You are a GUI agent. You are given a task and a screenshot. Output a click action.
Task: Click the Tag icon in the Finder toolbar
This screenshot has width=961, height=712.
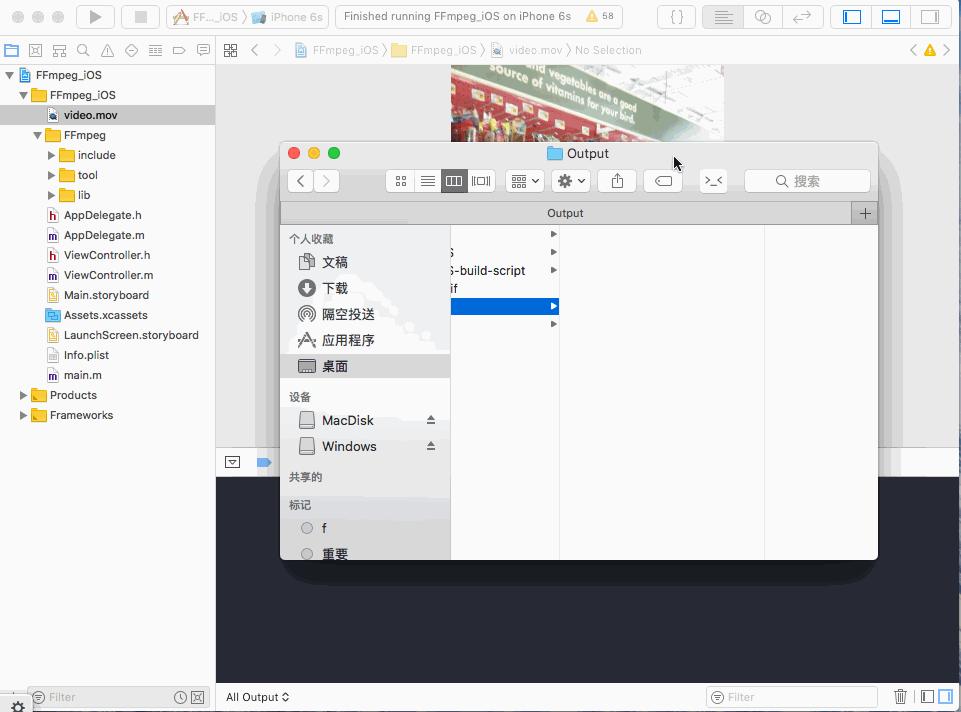662,181
